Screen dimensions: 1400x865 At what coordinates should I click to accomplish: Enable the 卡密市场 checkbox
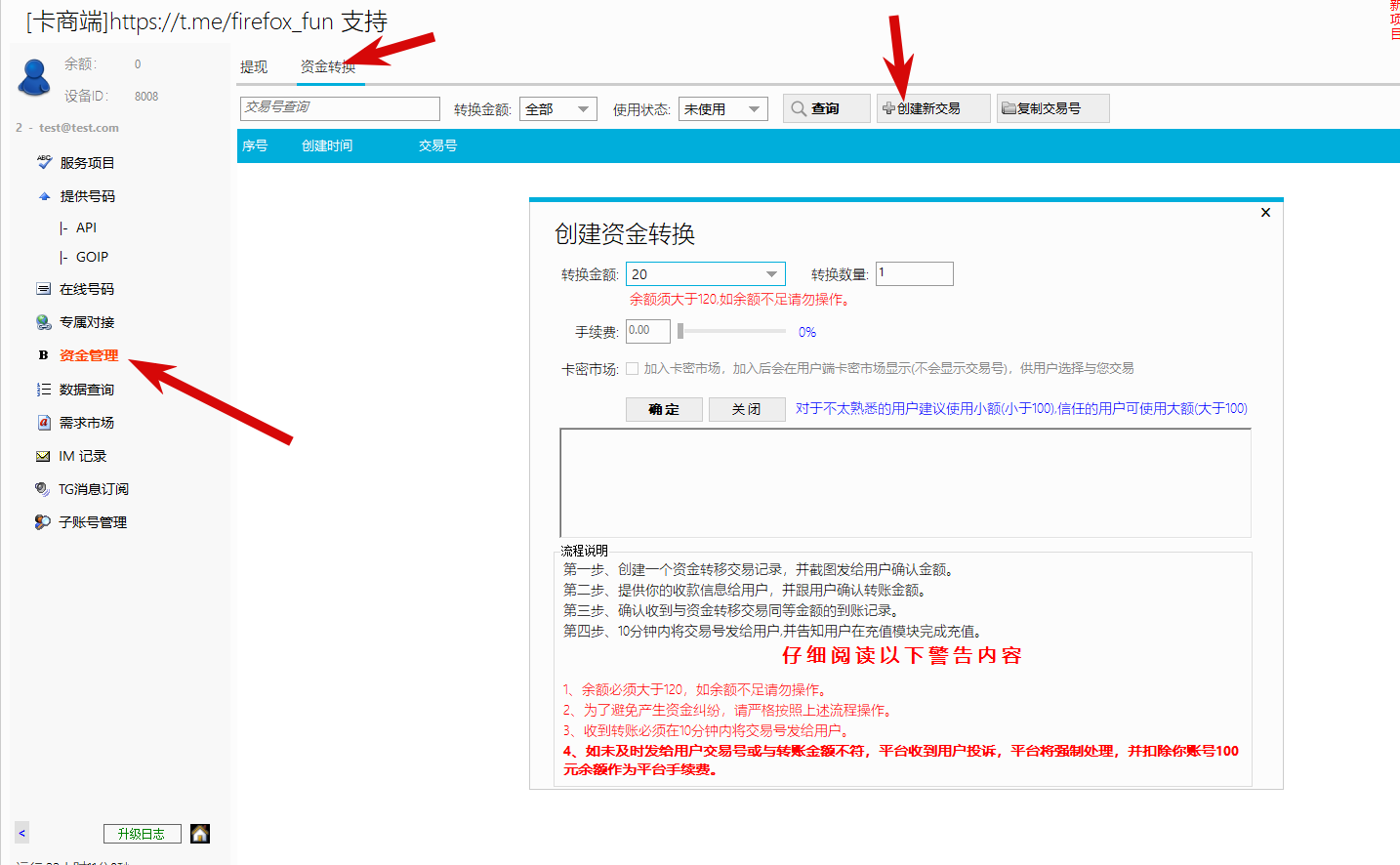pos(632,368)
